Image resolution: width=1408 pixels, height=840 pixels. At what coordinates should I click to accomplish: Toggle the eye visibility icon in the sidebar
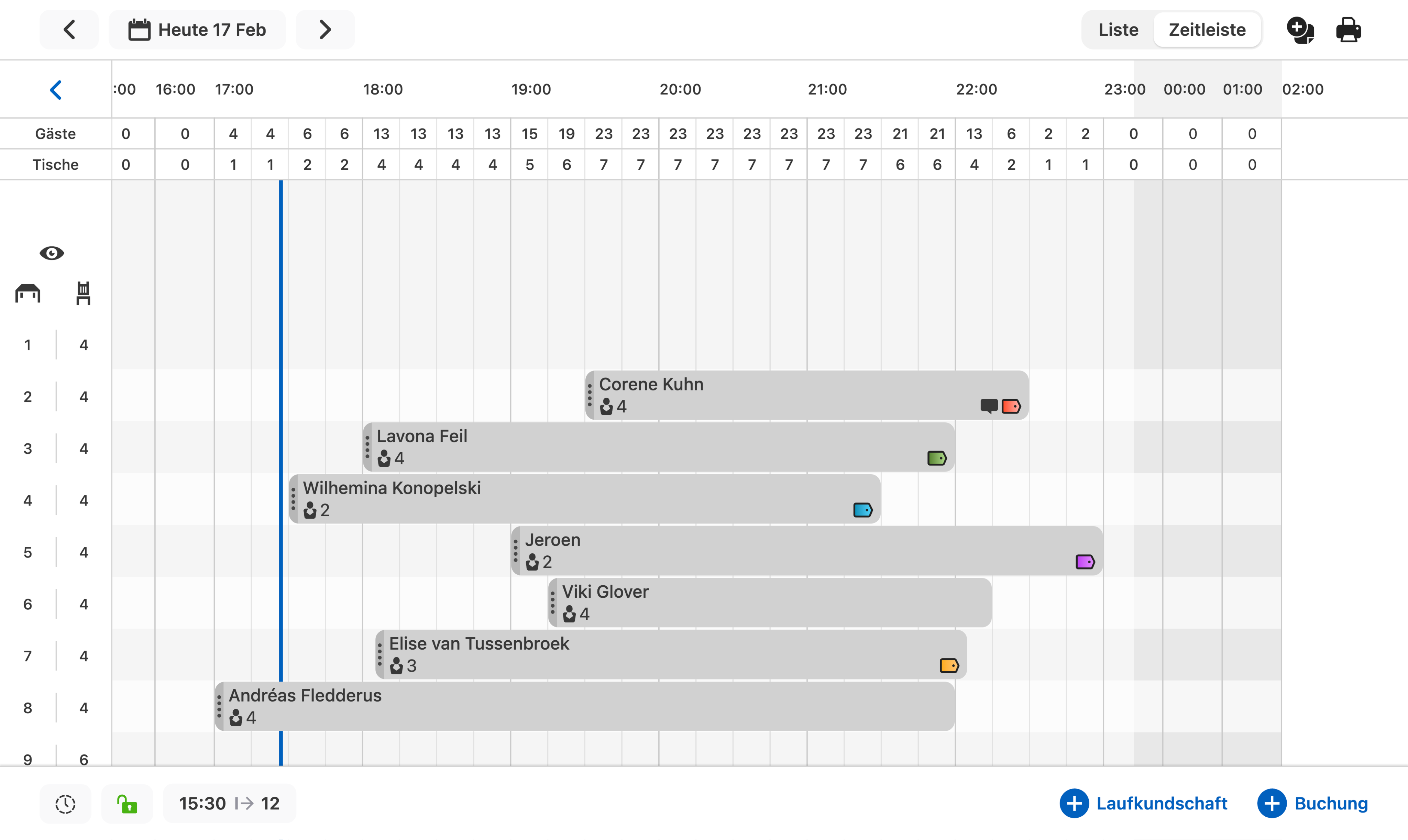(x=52, y=253)
